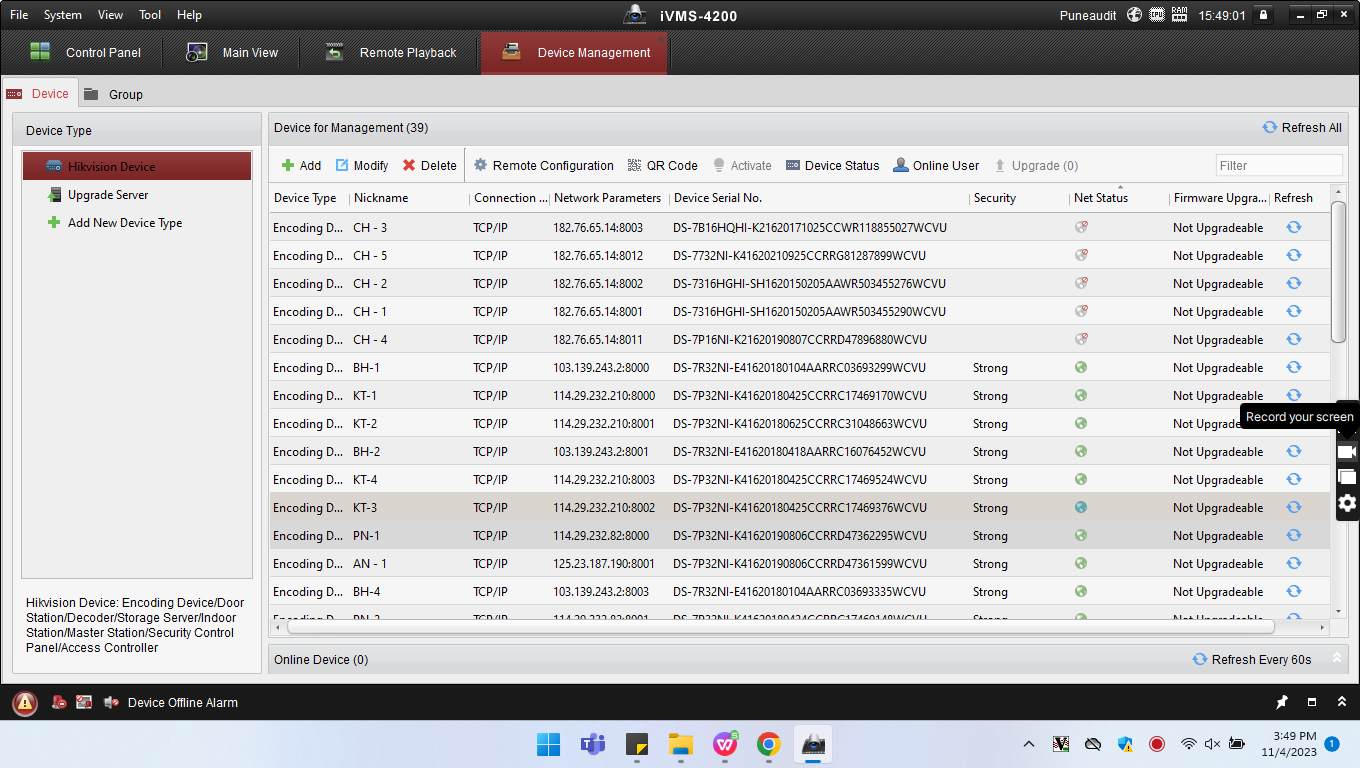The width and height of the screenshot is (1360, 768).
Task: Switch to the Control Panel tab
Action: click(85, 53)
